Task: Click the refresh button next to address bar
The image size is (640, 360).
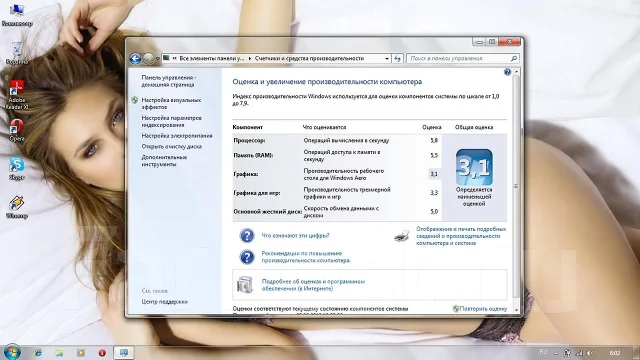Action: tap(398, 59)
